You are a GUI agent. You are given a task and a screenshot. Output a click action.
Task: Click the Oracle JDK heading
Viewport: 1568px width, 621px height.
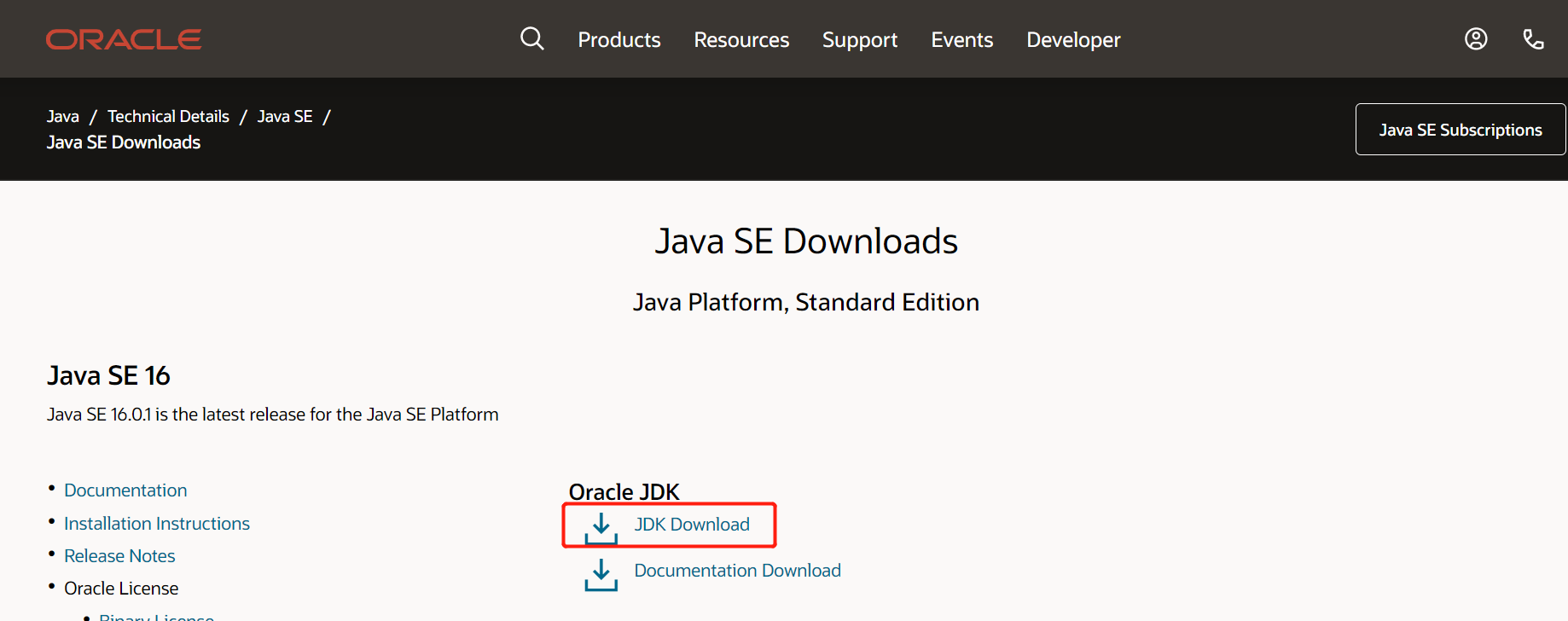click(x=624, y=492)
